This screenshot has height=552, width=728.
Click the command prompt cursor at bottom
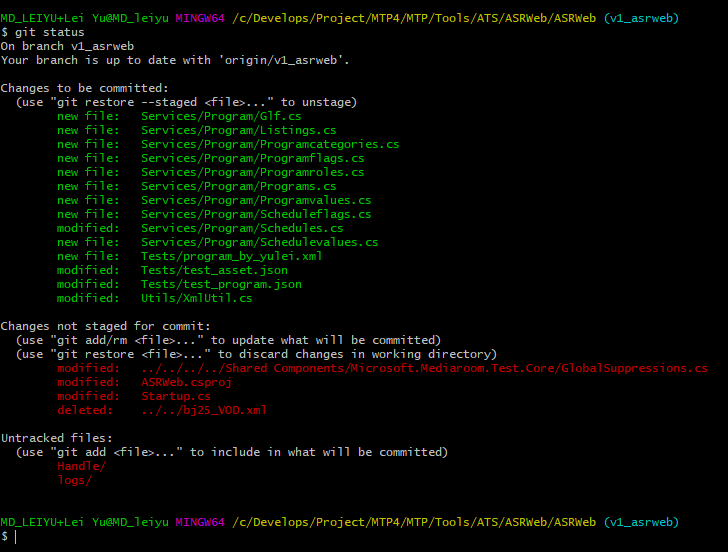[15, 537]
